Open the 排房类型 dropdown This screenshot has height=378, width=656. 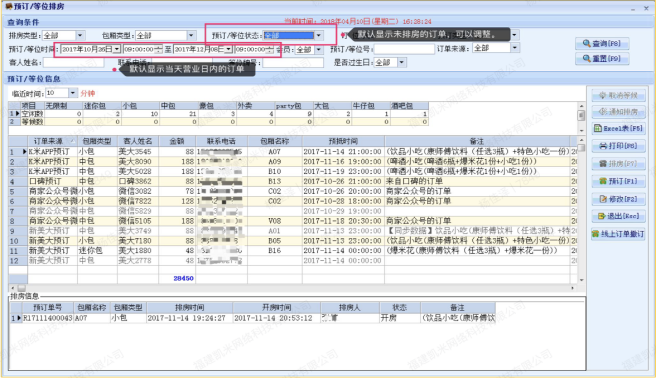click(x=79, y=36)
